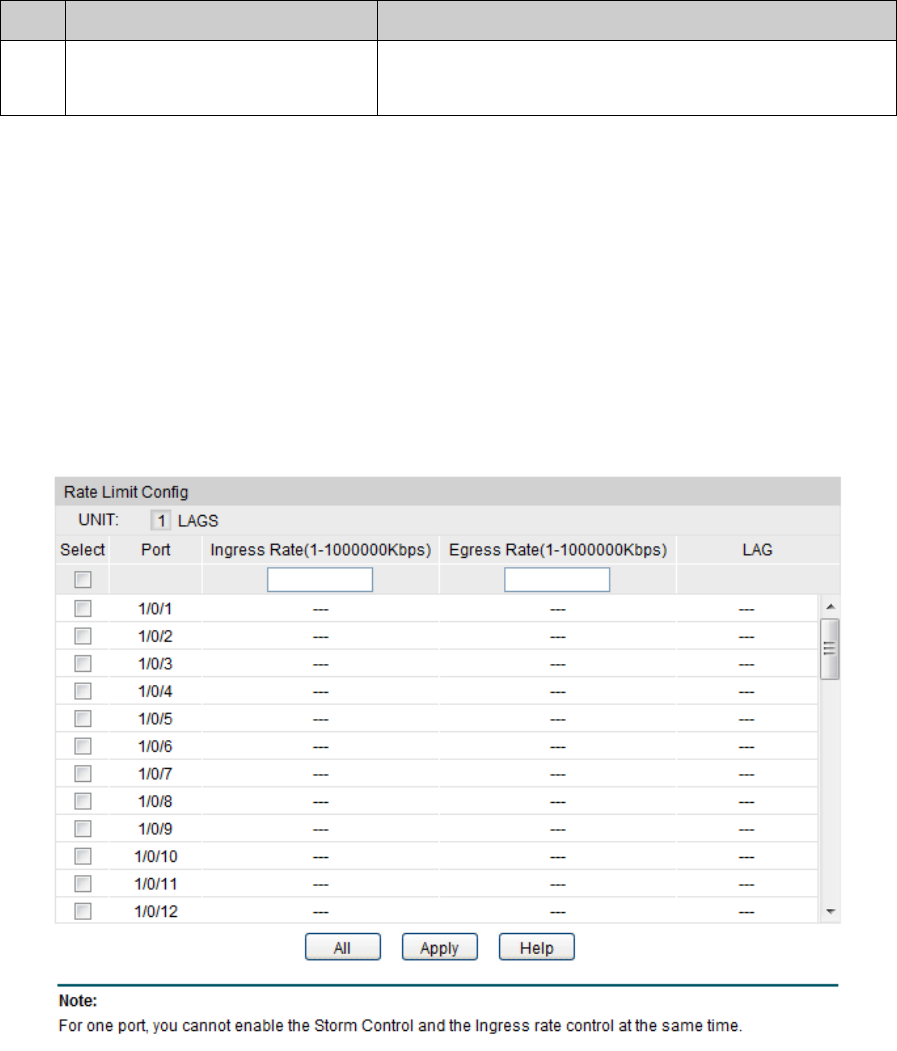
Task: Click egress rate value for port 1/0/8
Action: click(558, 802)
